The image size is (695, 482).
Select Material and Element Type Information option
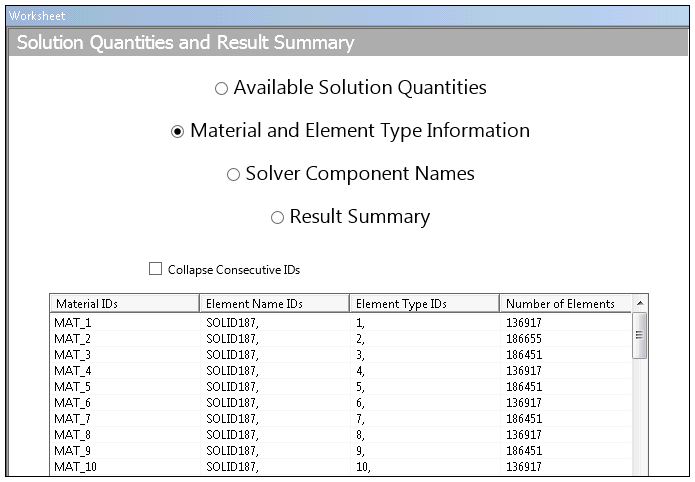click(x=178, y=132)
